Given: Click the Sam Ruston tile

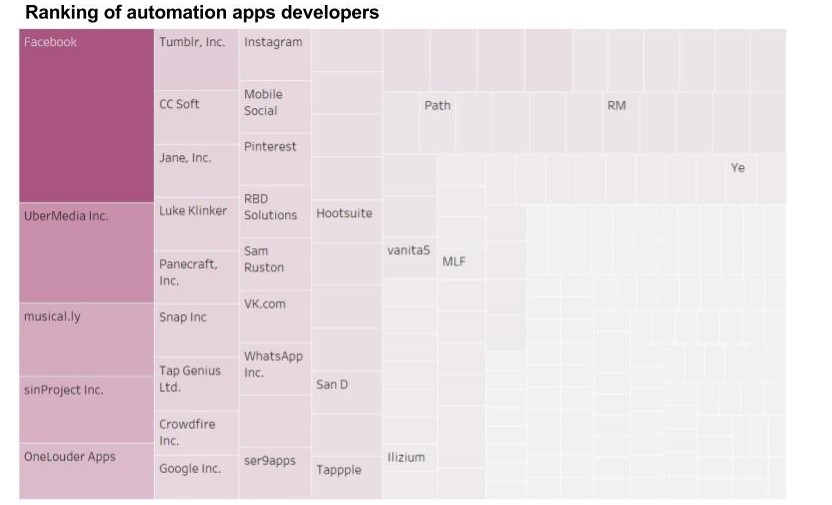Looking at the screenshot, I should [275, 264].
